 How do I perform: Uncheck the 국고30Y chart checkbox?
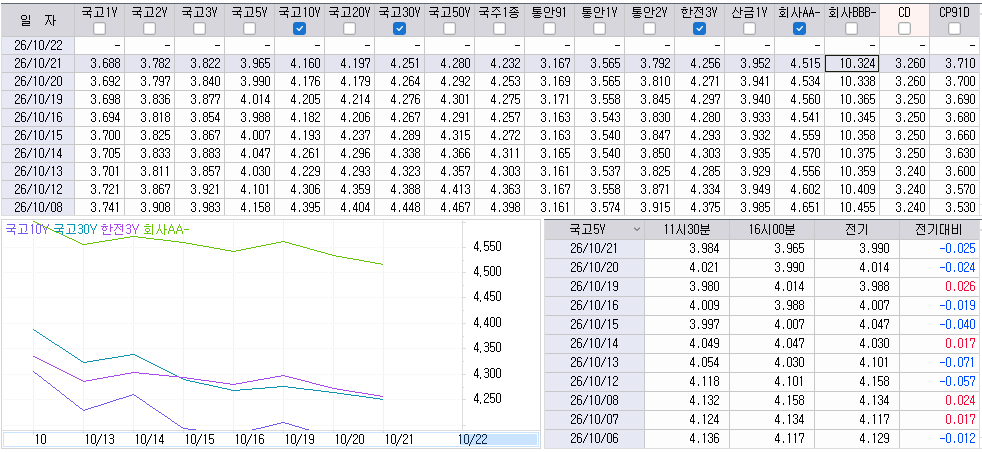(399, 28)
